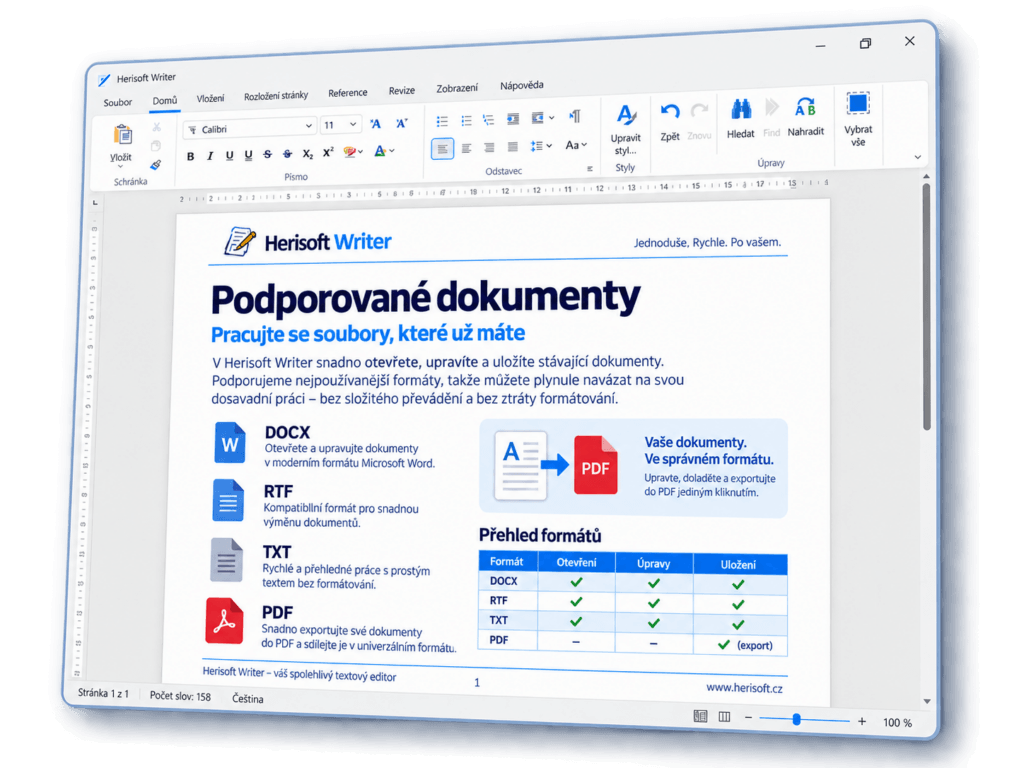The image size is (1024, 768).
Task: Expand the arrow under Vložit
Action: click(120, 167)
